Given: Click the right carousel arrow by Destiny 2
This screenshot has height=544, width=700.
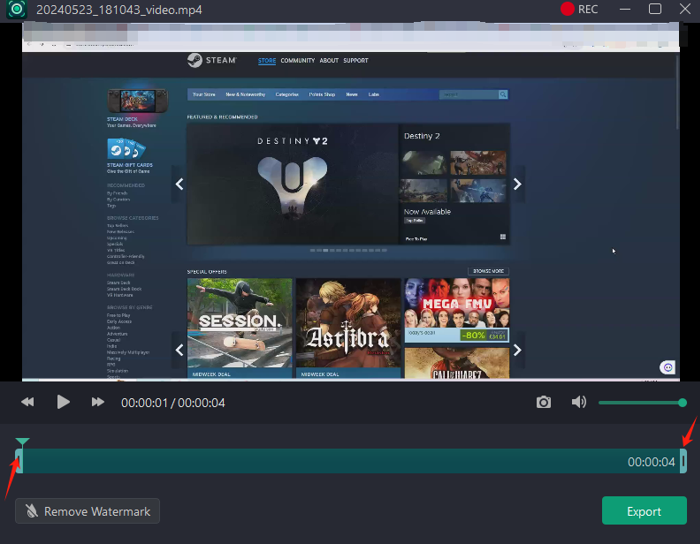Looking at the screenshot, I should tap(517, 184).
